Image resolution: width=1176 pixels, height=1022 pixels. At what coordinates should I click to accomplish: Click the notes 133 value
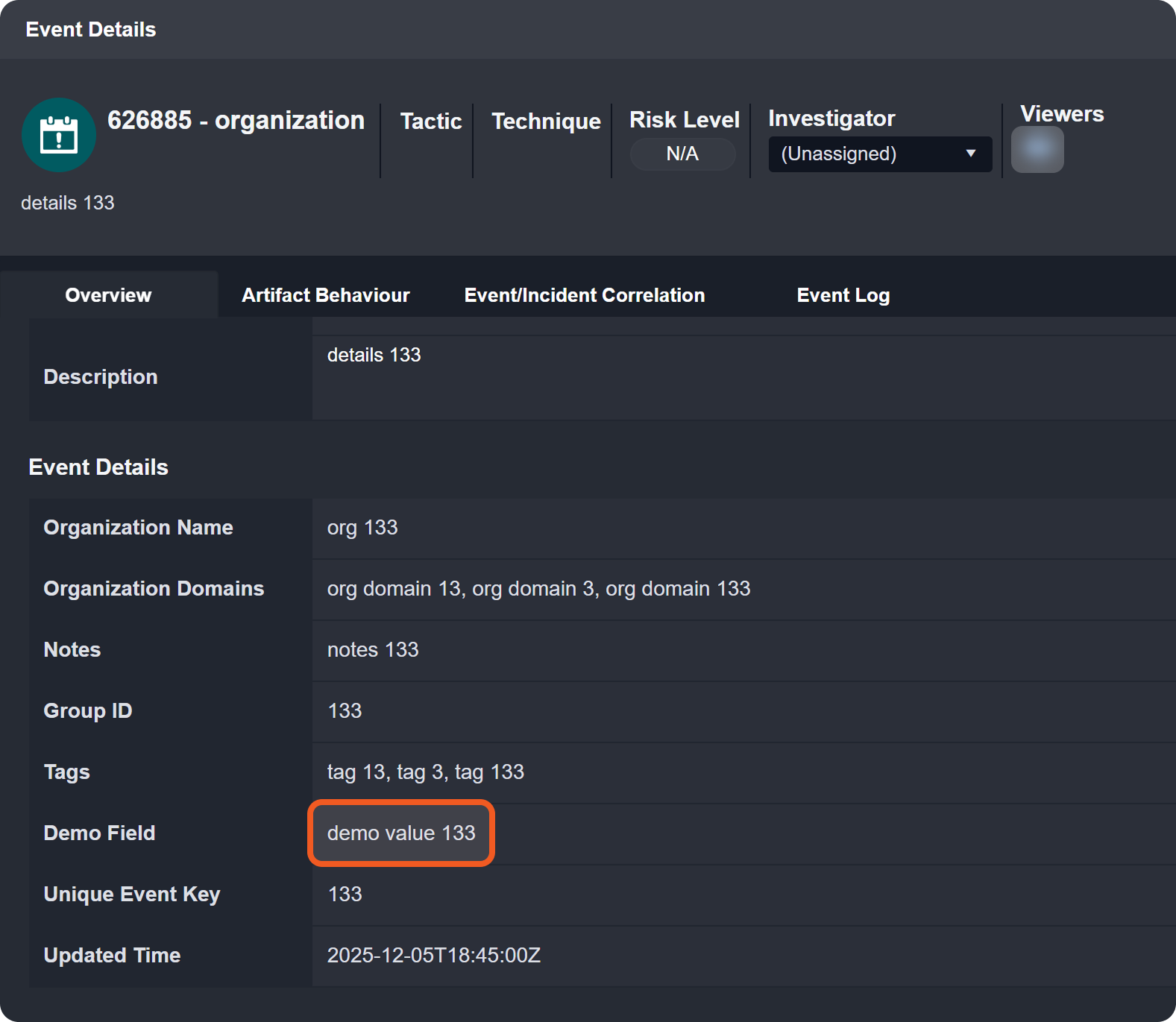[x=373, y=650]
